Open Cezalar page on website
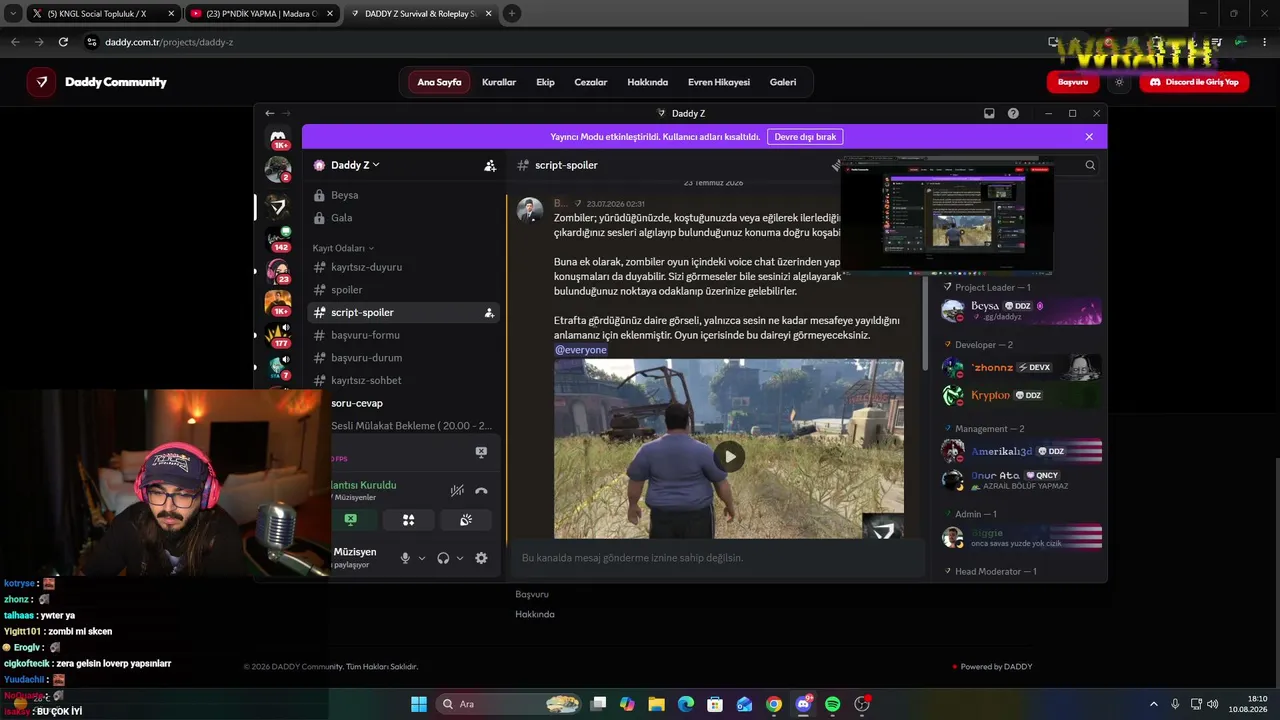1280x720 pixels. [x=591, y=82]
